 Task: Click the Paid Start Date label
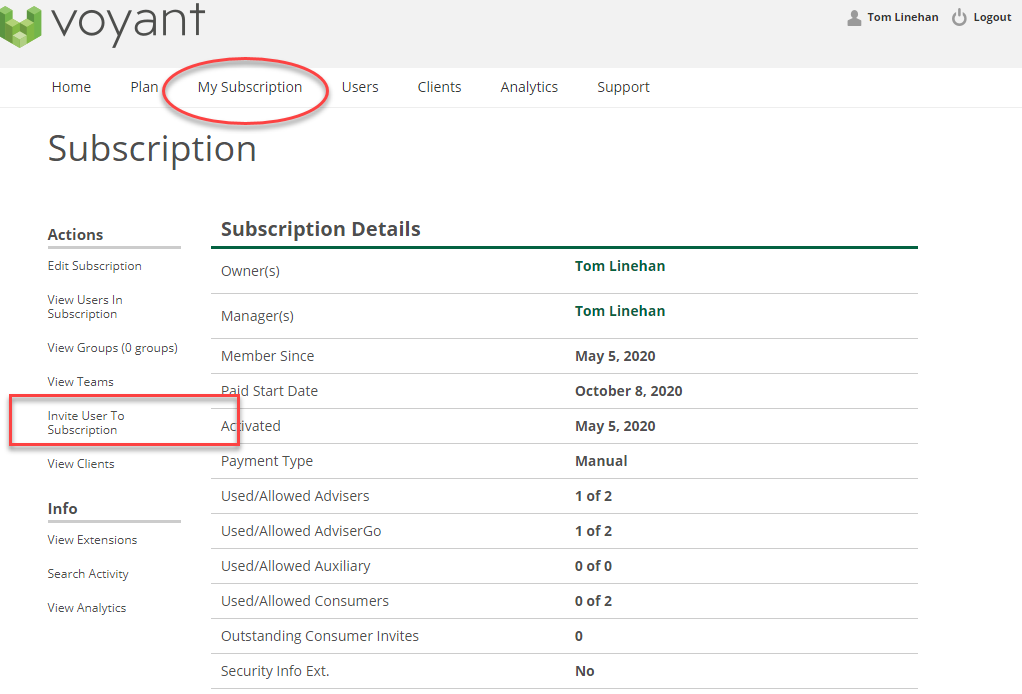pos(269,391)
